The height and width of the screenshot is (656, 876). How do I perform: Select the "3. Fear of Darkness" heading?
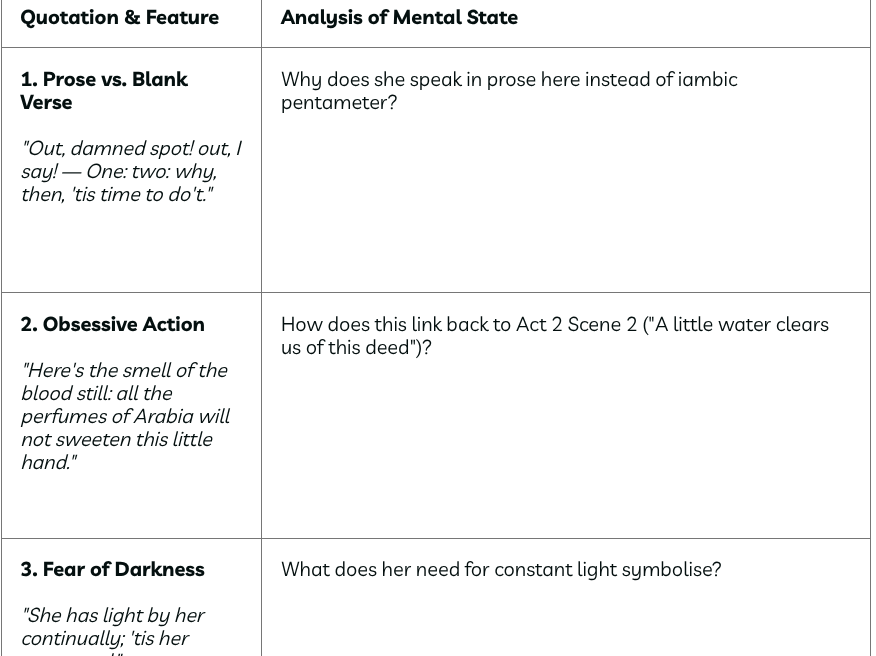112,569
